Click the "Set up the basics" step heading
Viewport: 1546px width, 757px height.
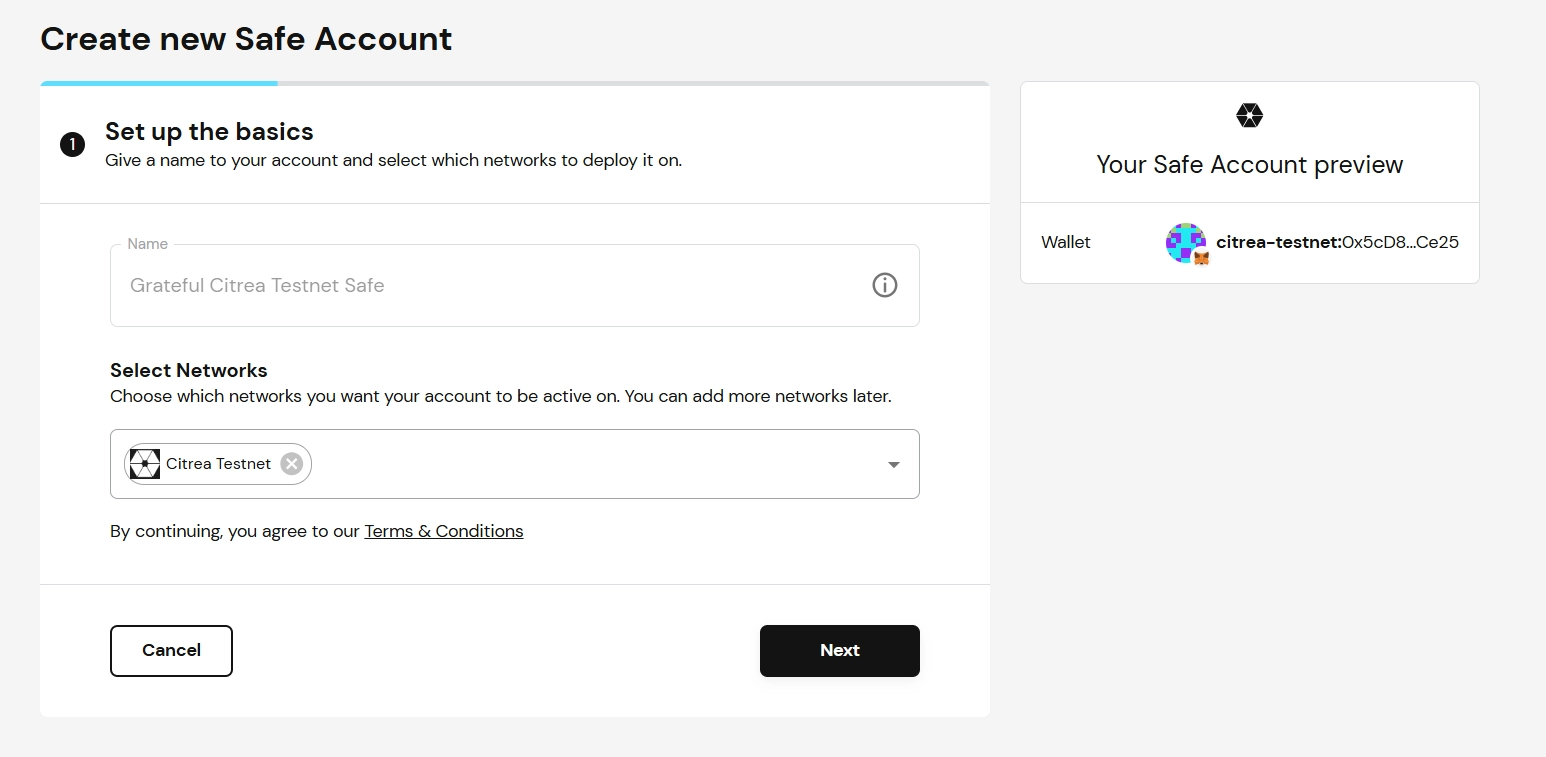pyautogui.click(x=209, y=132)
